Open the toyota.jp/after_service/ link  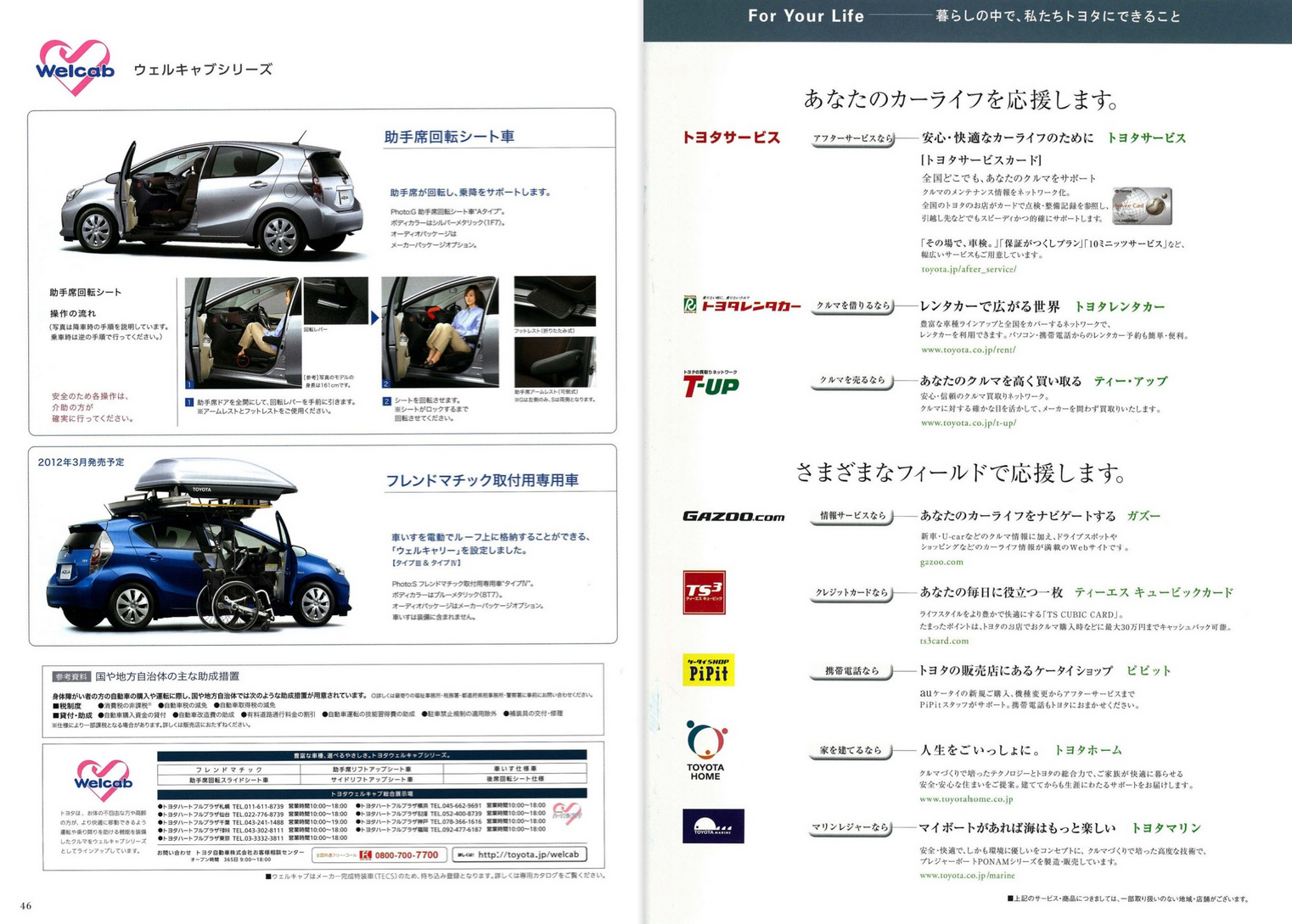pyautogui.click(x=969, y=269)
